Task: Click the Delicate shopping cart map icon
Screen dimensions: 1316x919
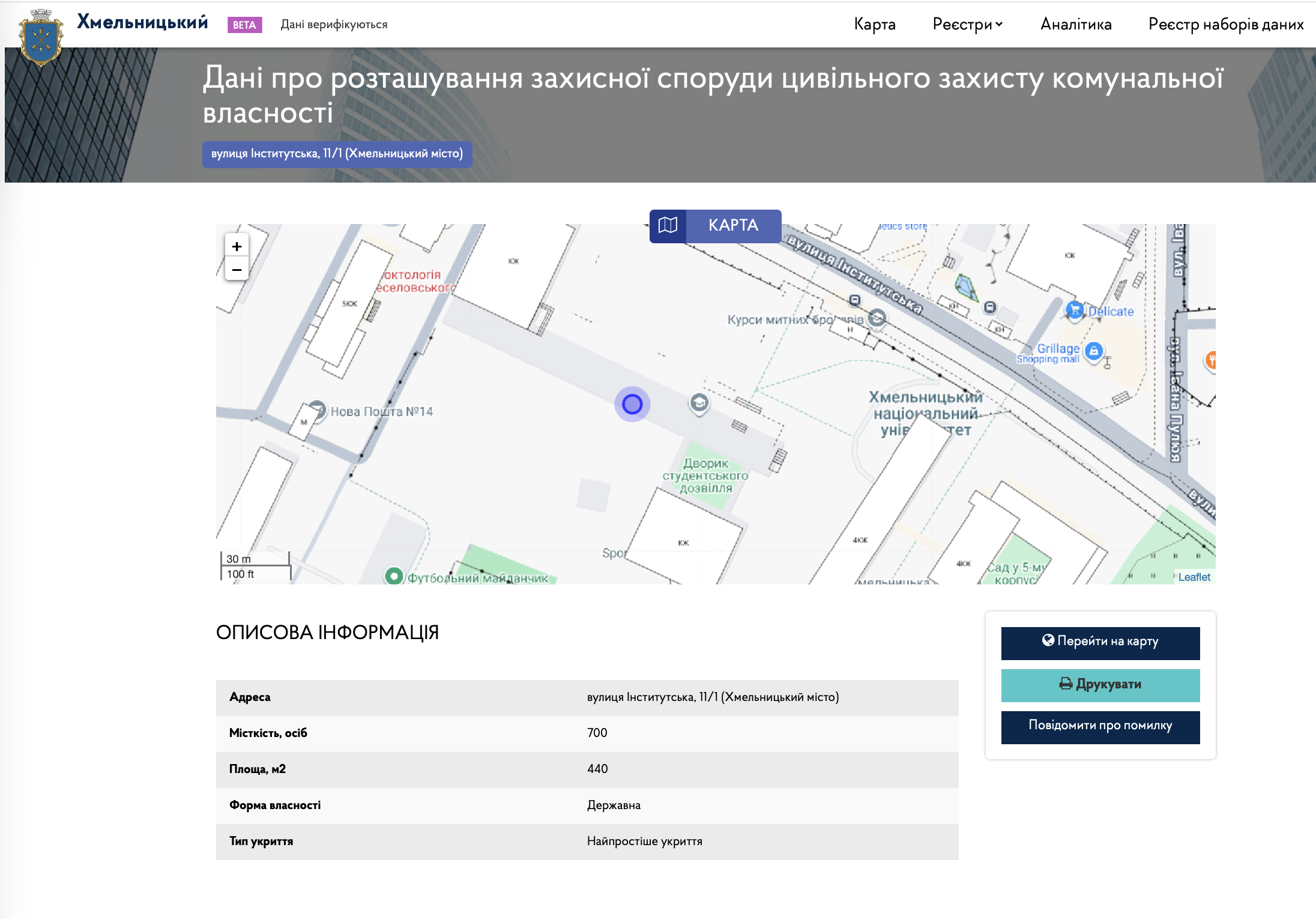Action: [x=1074, y=310]
